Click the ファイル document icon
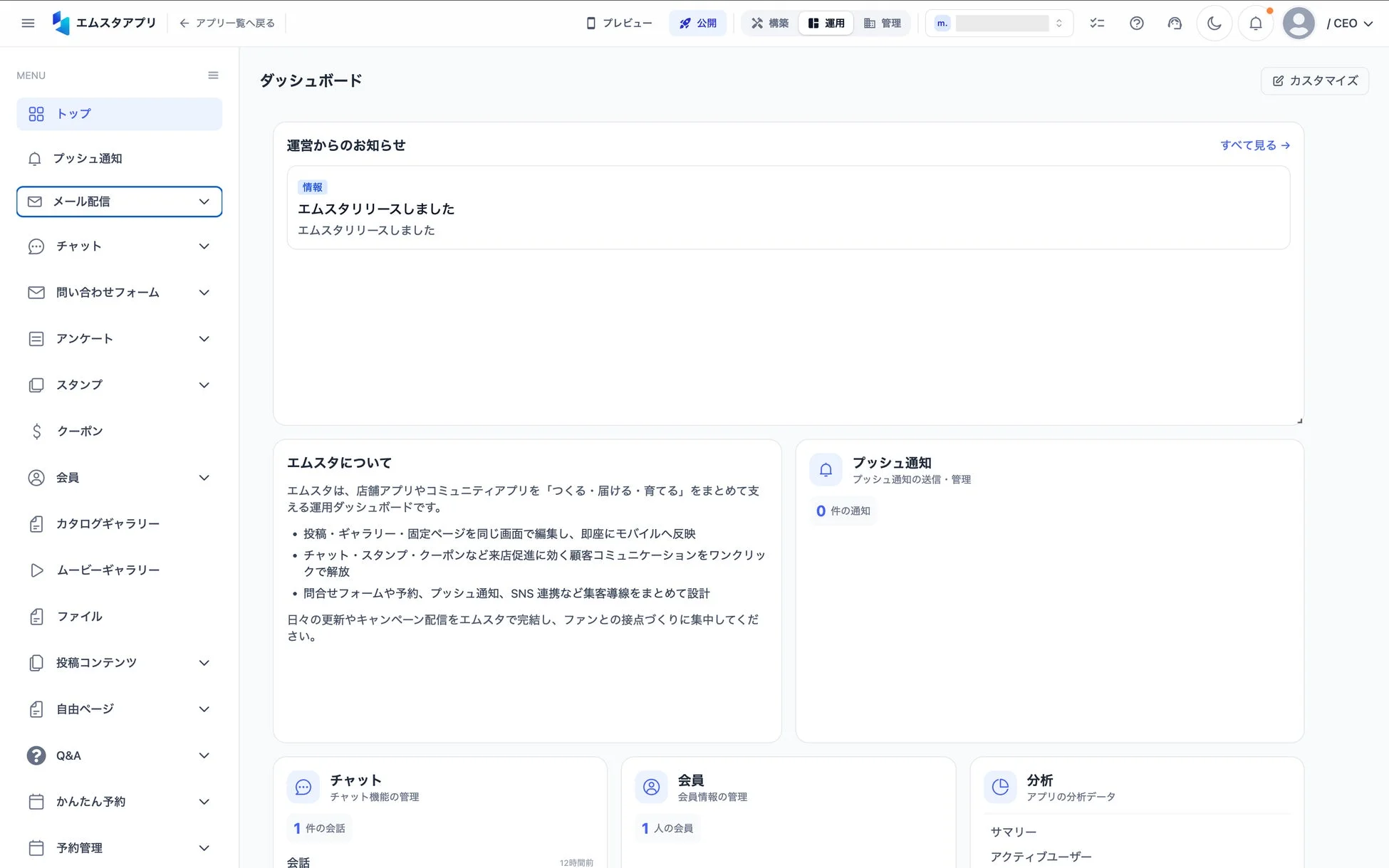The height and width of the screenshot is (868, 1389). 36,617
